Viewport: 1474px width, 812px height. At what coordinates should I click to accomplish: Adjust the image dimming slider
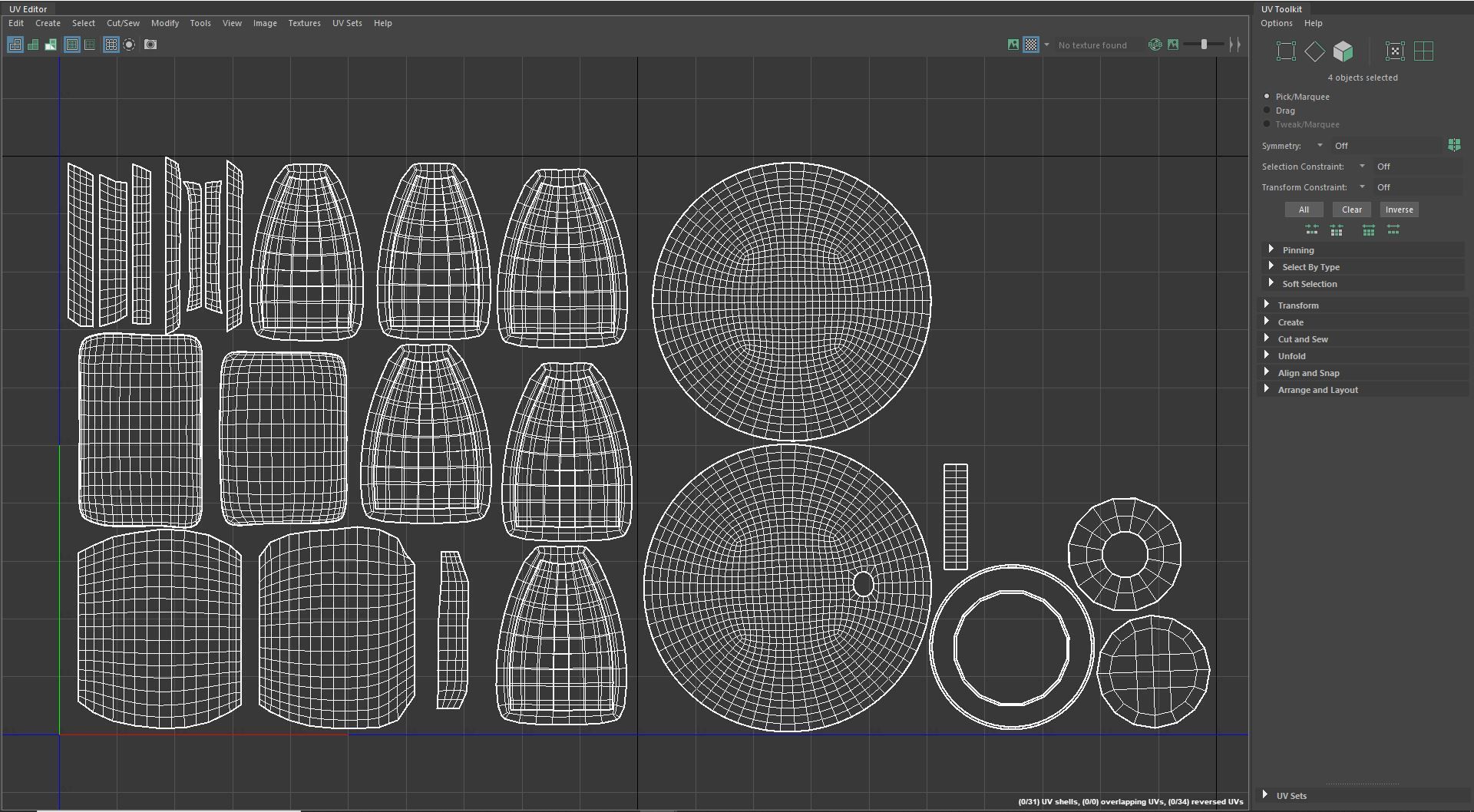[x=1202, y=45]
